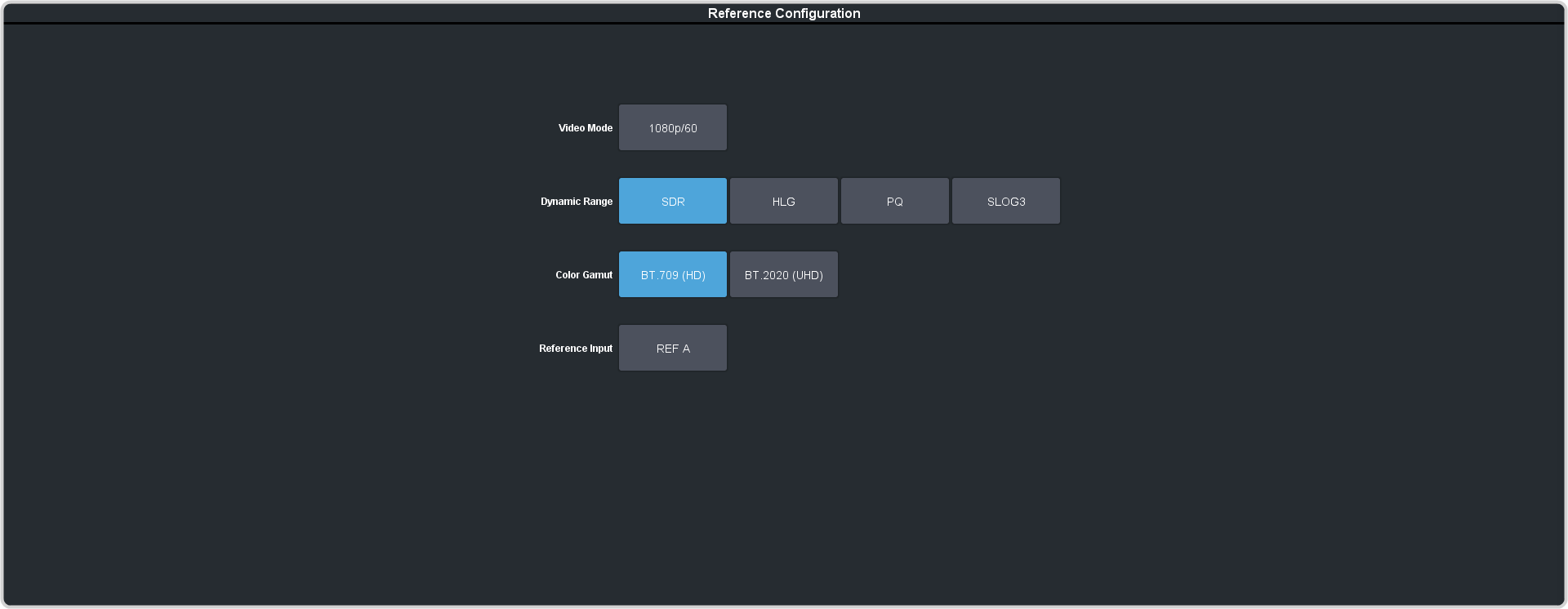Switch dynamic range to HLG
Screen dimensions: 1568x609
tap(784, 201)
